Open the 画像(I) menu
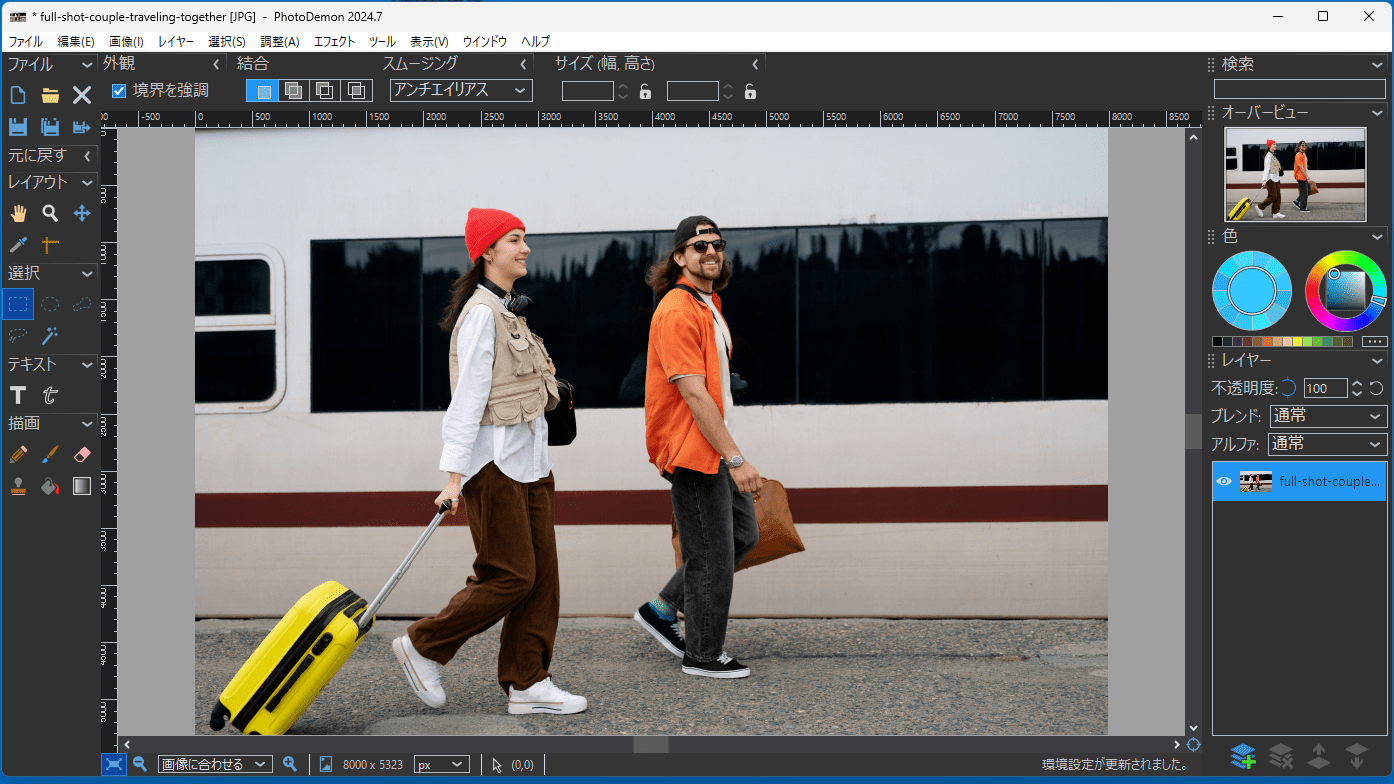 (126, 42)
